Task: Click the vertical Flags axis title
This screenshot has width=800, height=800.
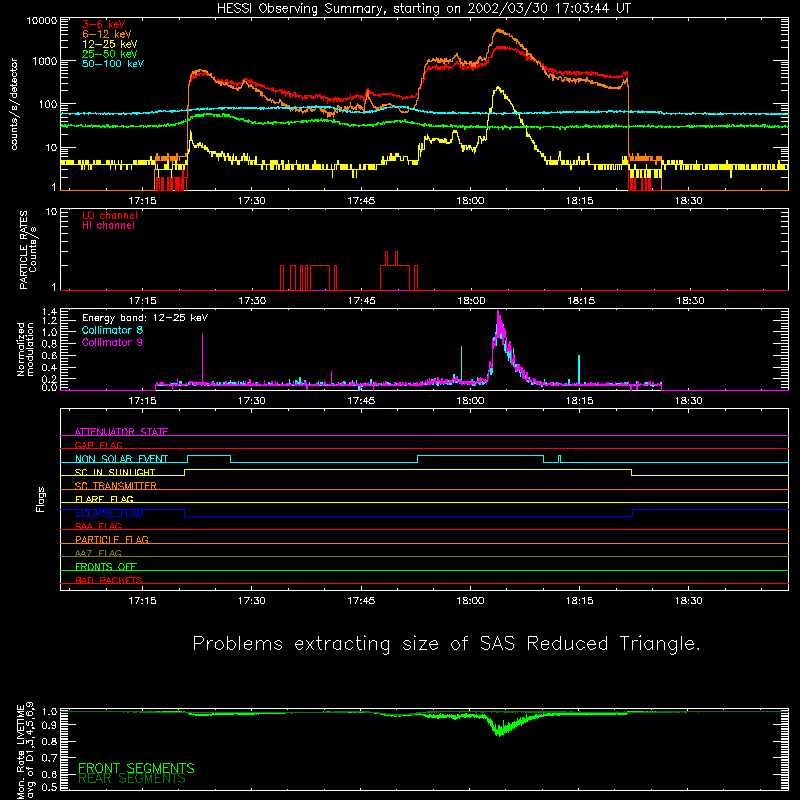Action: tap(41, 499)
